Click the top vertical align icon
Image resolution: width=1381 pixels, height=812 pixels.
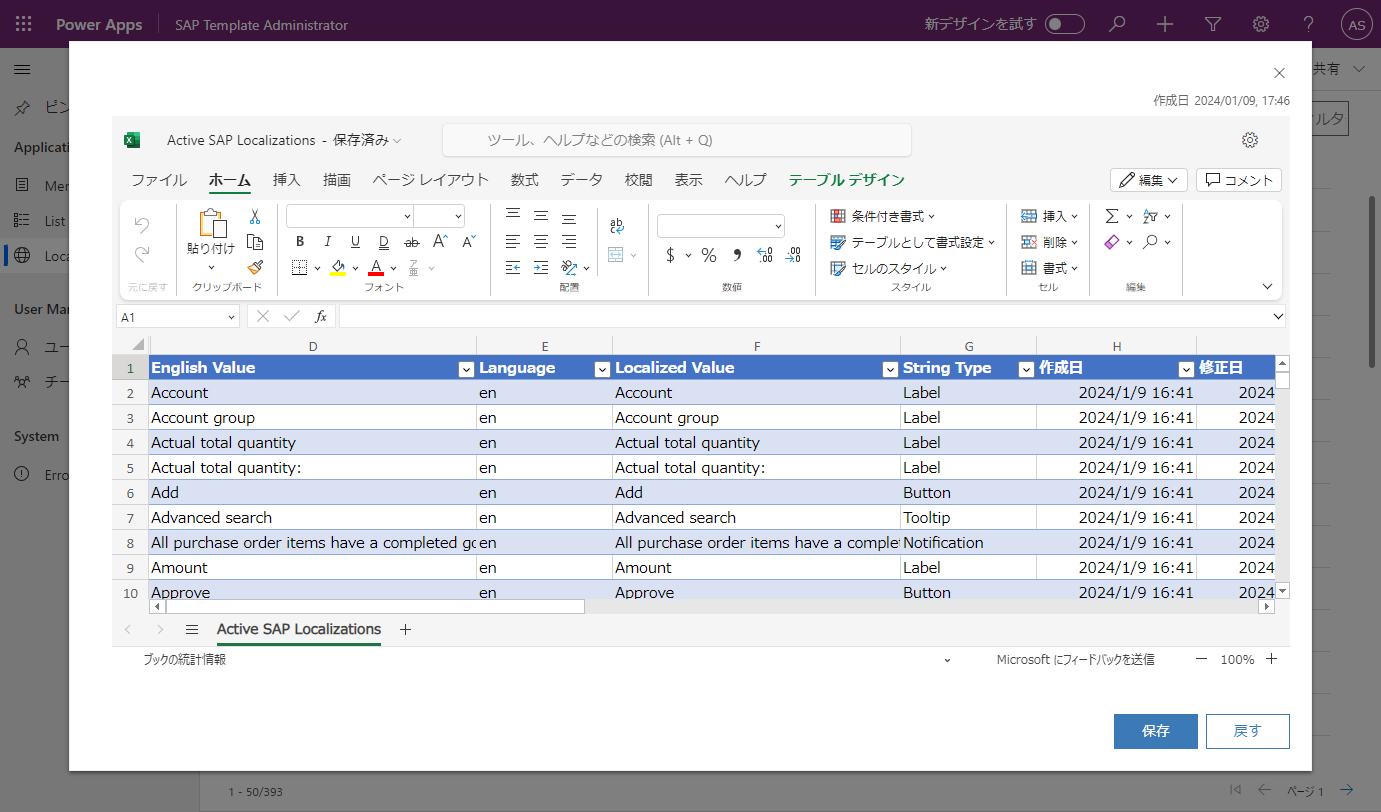[x=513, y=215]
